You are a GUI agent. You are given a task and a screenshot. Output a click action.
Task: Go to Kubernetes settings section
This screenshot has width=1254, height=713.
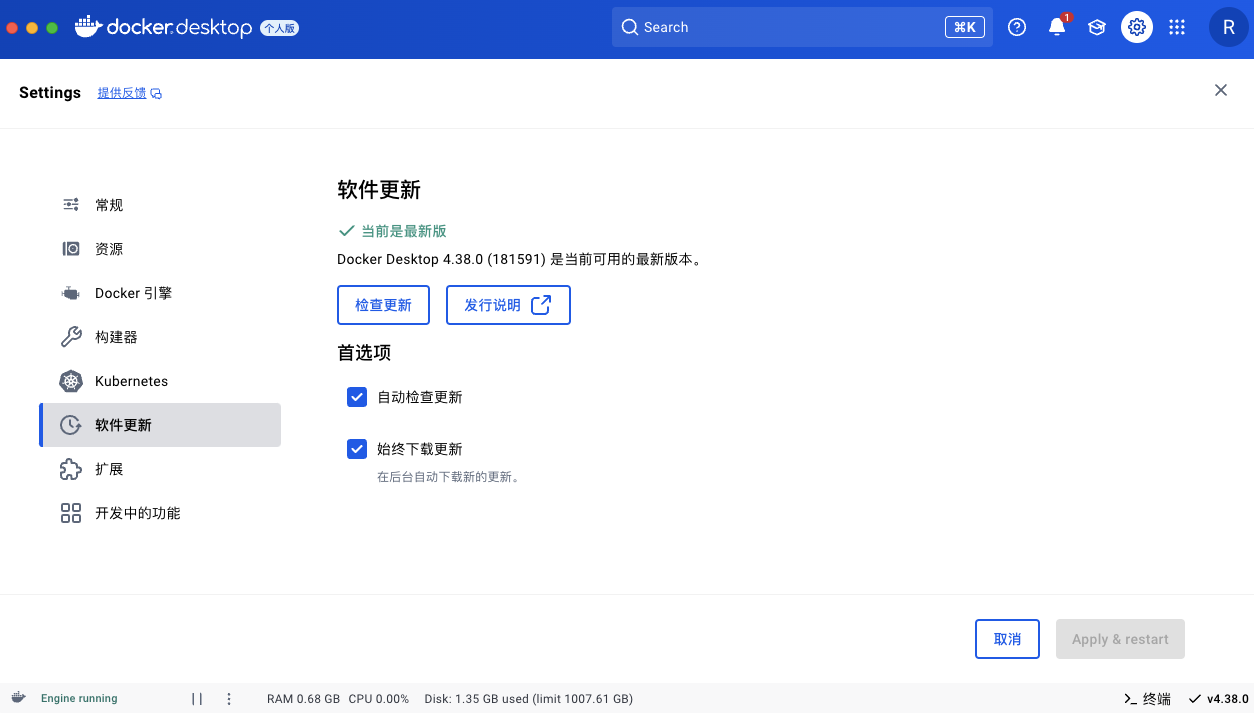[131, 381]
